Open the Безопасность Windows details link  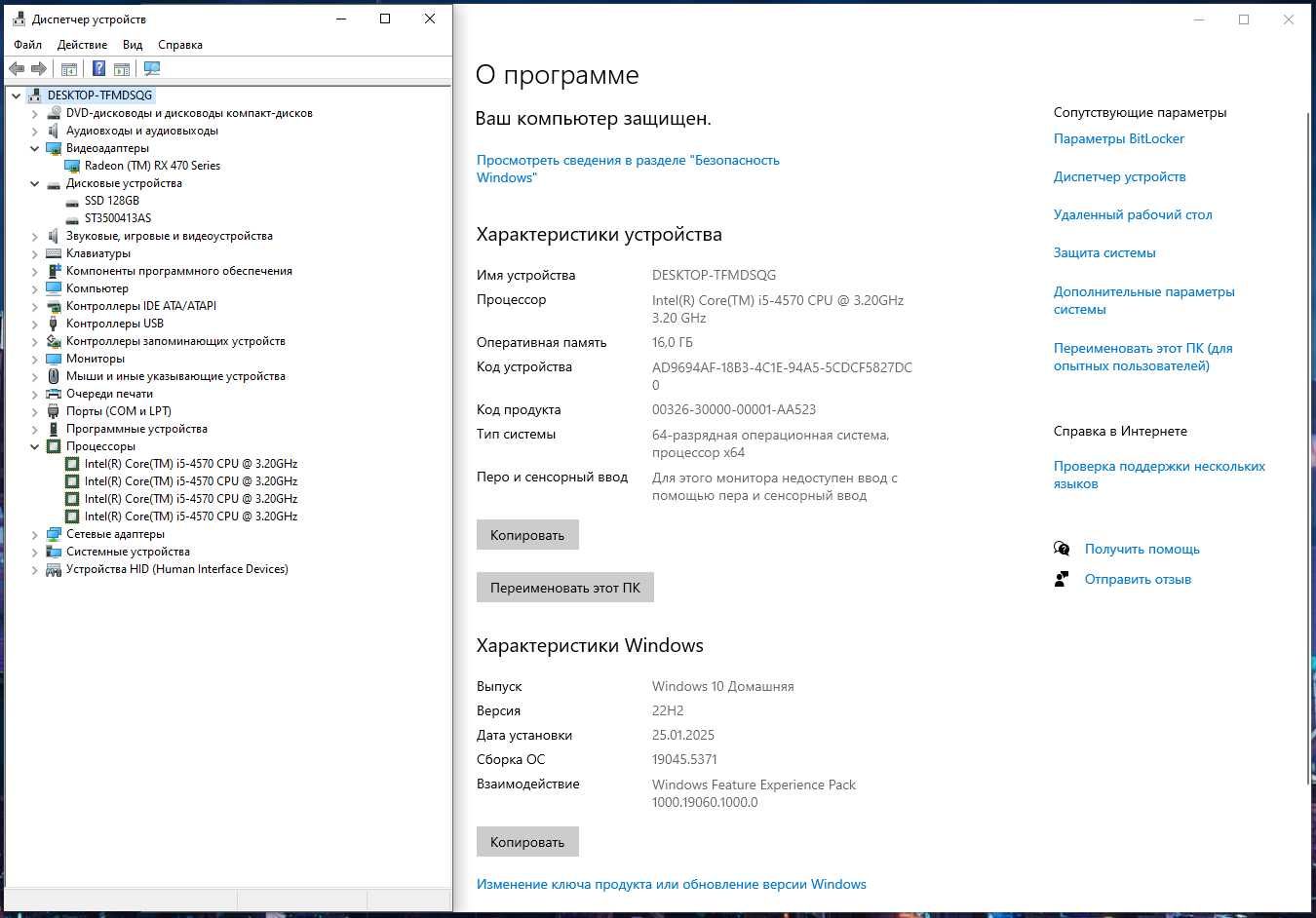coord(628,169)
